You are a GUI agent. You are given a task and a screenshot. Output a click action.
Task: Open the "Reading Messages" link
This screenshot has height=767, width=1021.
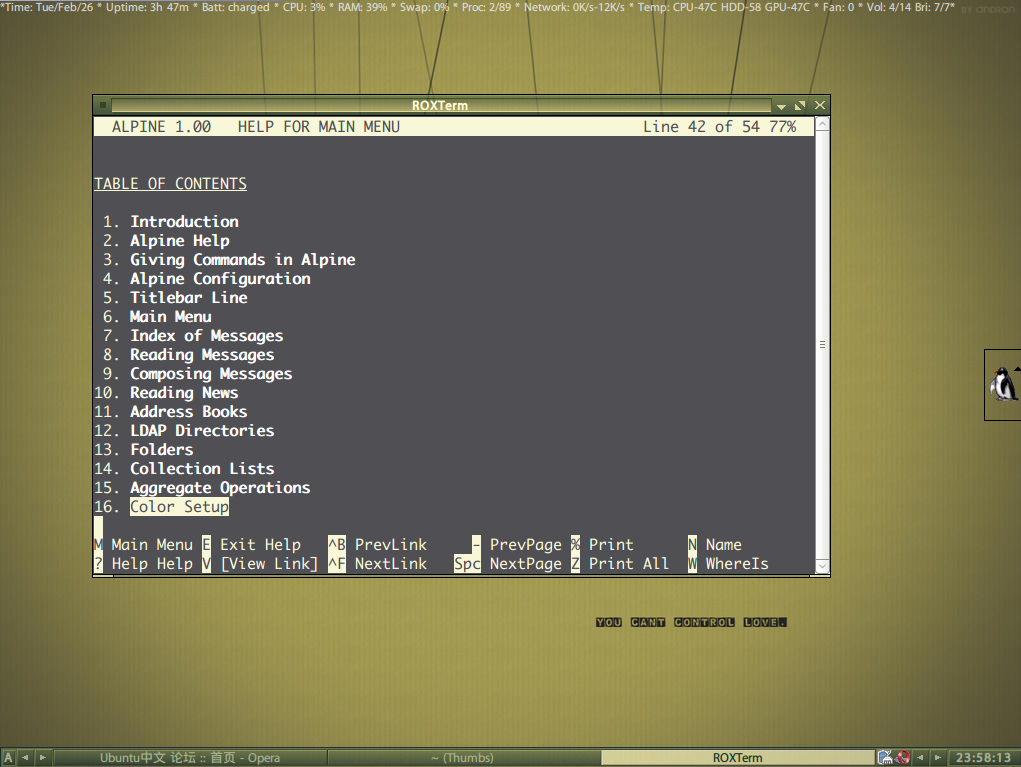click(202, 355)
